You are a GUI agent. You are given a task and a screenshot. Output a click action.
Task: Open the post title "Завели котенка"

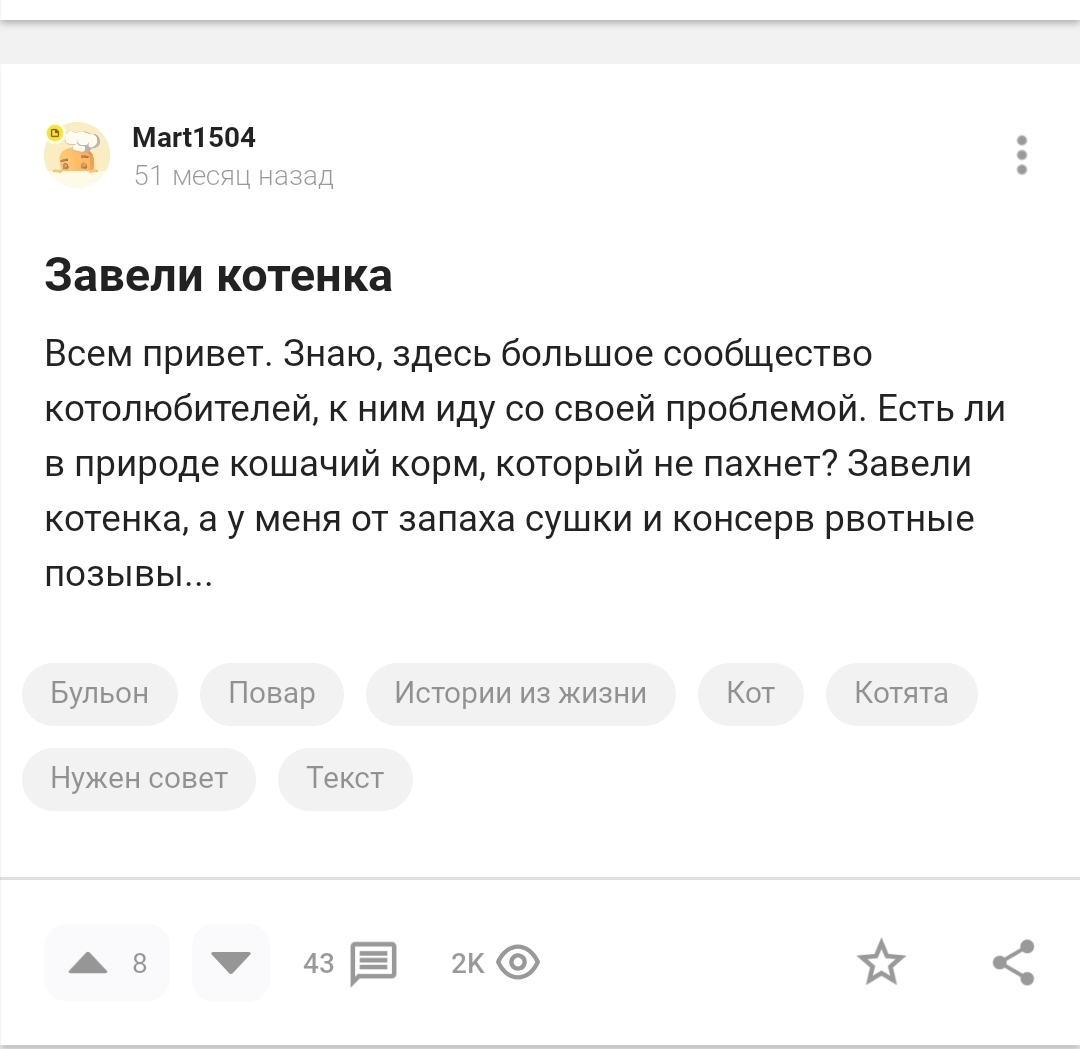pos(218,275)
